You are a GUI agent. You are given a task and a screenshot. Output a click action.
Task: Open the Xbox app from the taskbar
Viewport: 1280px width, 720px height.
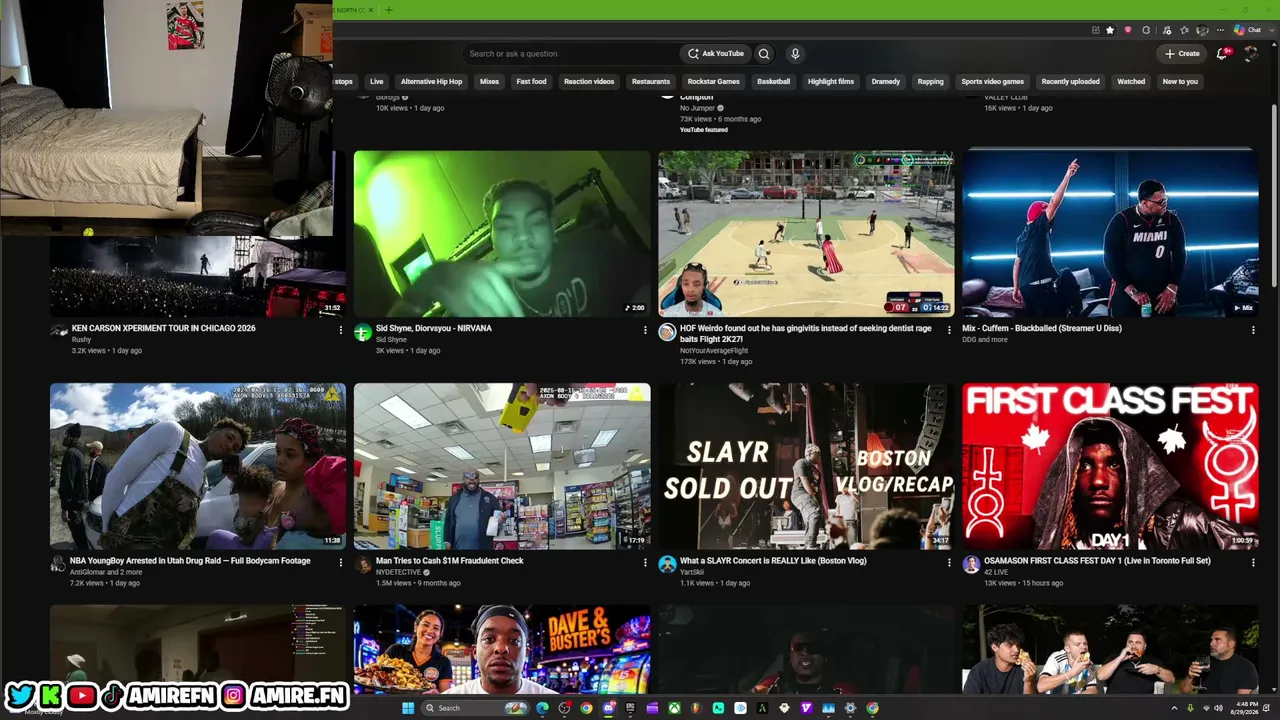point(674,708)
